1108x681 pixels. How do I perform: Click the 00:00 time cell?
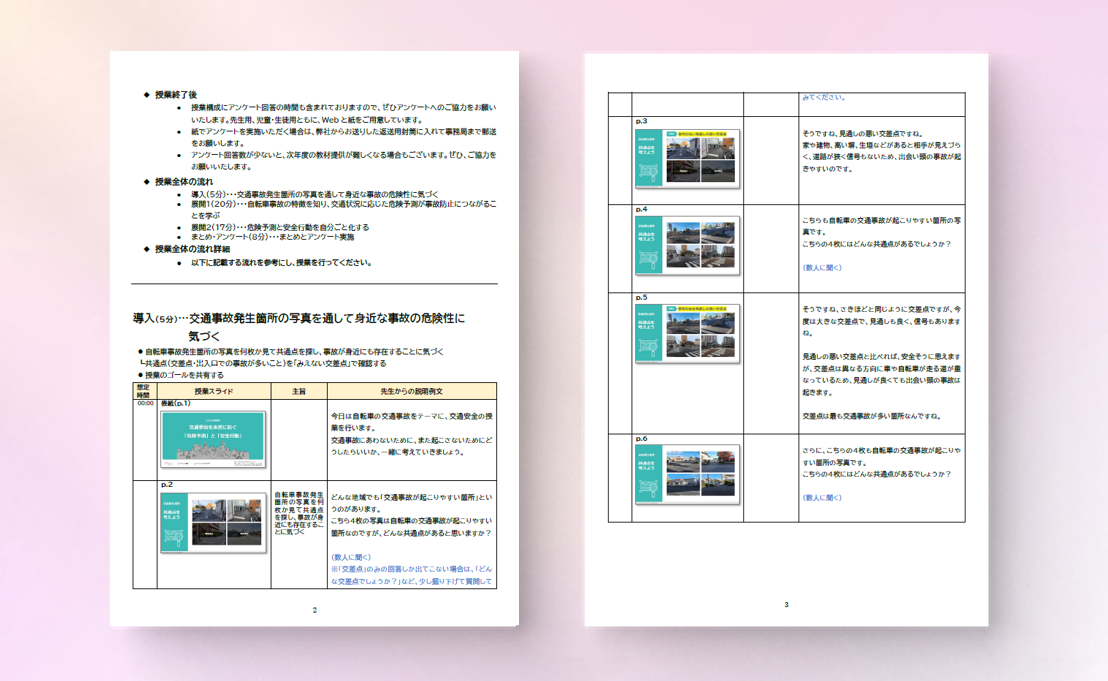(146, 404)
